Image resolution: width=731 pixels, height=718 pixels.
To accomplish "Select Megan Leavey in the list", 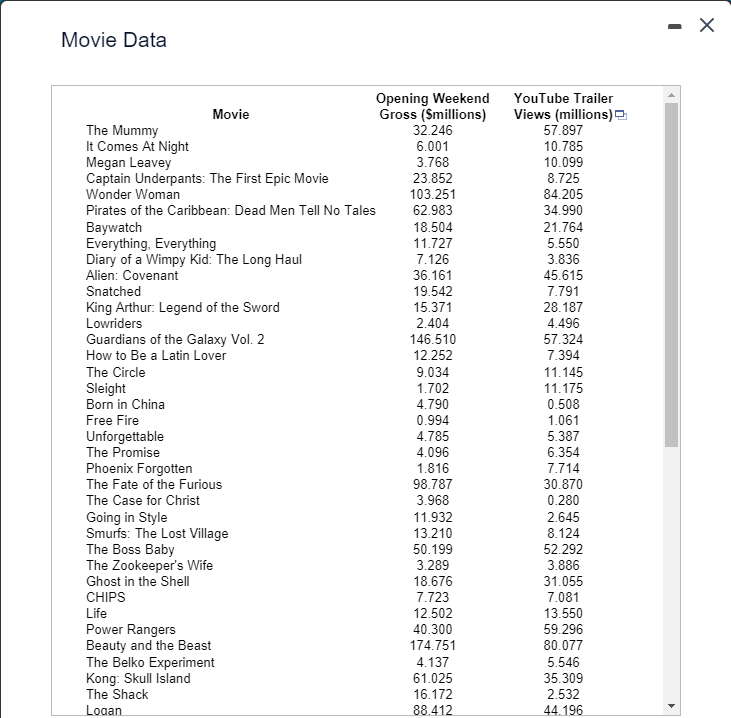I will point(129,162).
